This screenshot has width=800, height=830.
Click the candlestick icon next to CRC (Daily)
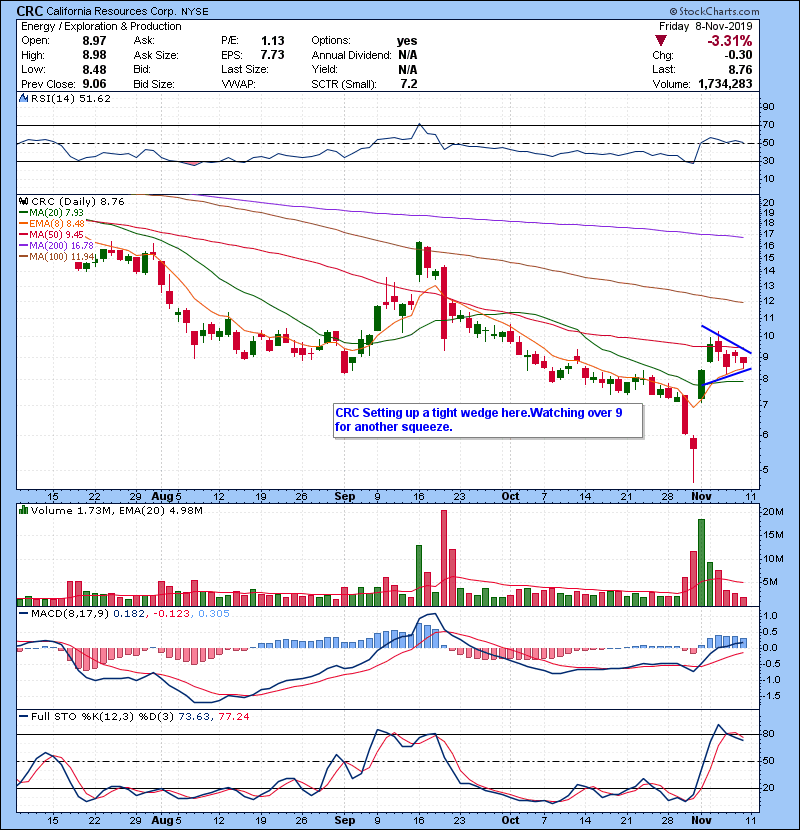(23, 202)
